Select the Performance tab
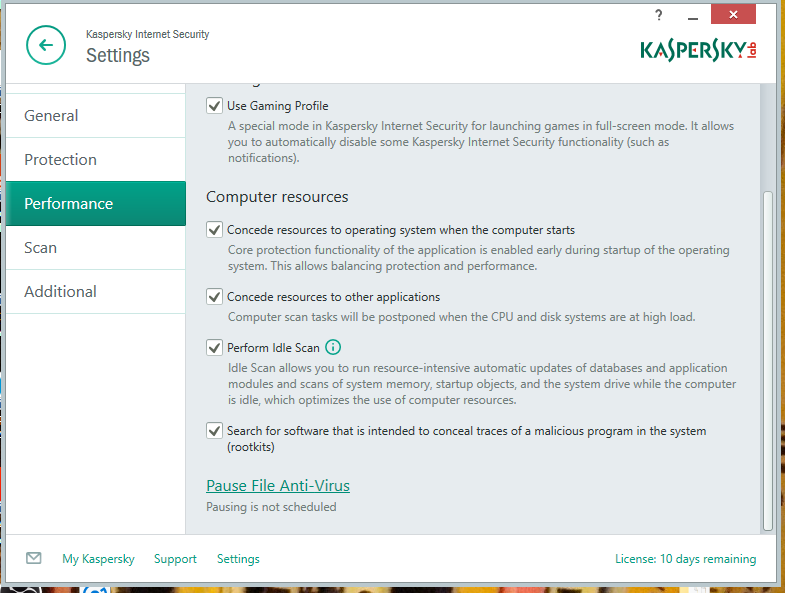The height and width of the screenshot is (593, 785). point(96,203)
